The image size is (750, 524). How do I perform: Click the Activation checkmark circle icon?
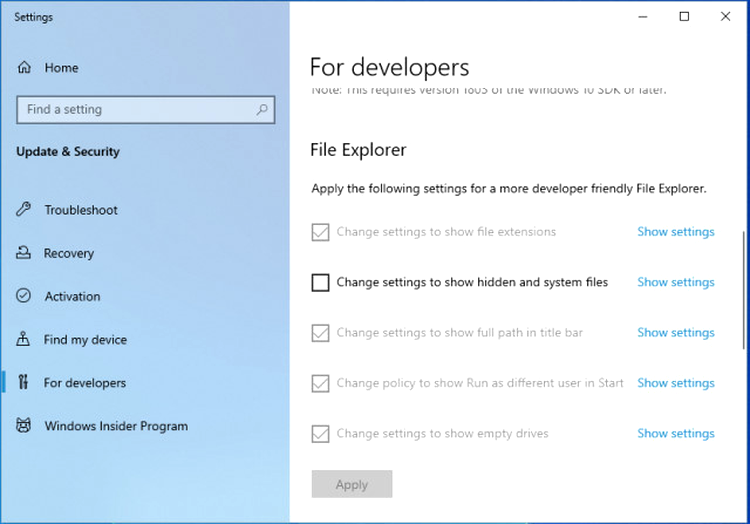(x=23, y=295)
